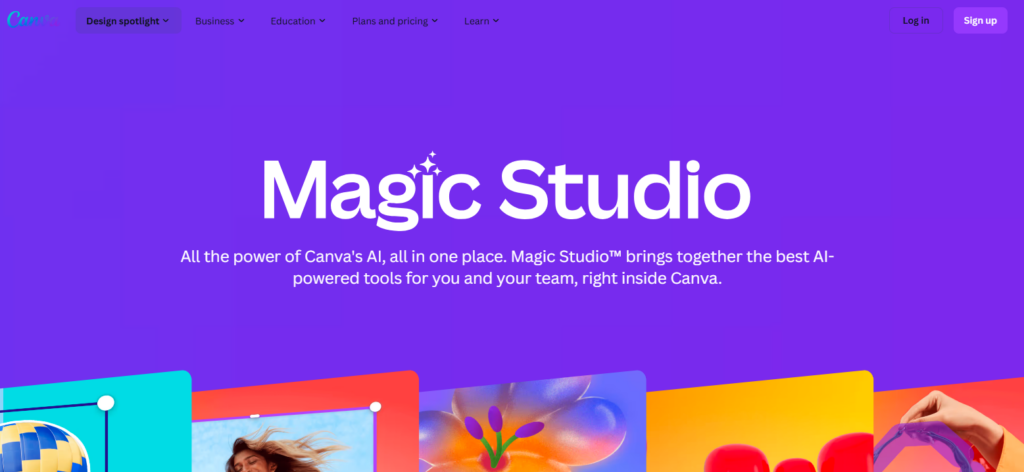The height and width of the screenshot is (472, 1024).
Task: Select the card with woman's flowing hair
Action: click(x=305, y=421)
